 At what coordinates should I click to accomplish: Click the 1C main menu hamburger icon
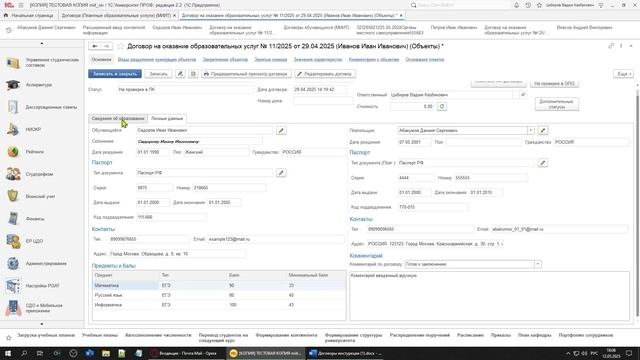[21, 5]
